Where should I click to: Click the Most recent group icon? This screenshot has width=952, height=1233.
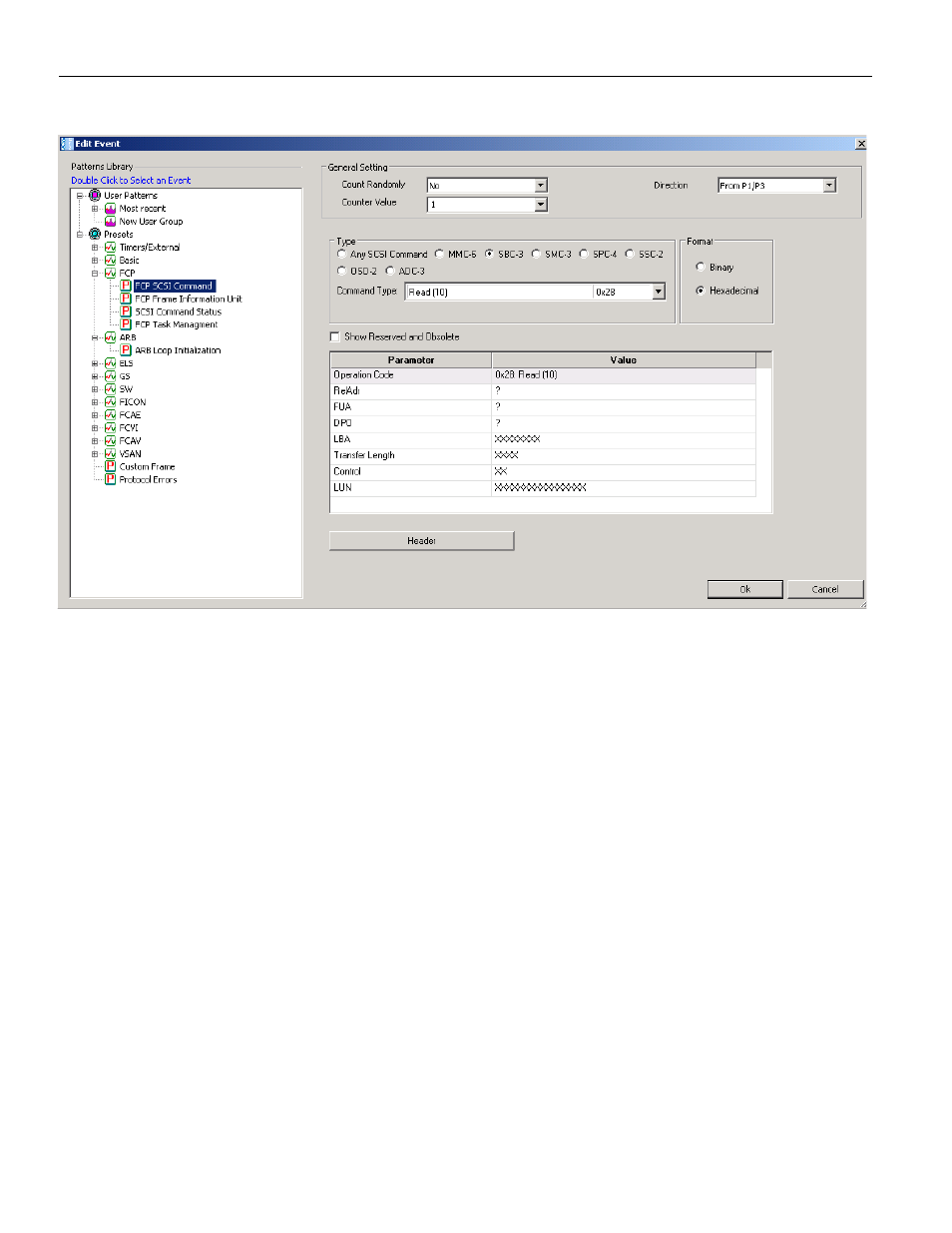tap(111, 209)
